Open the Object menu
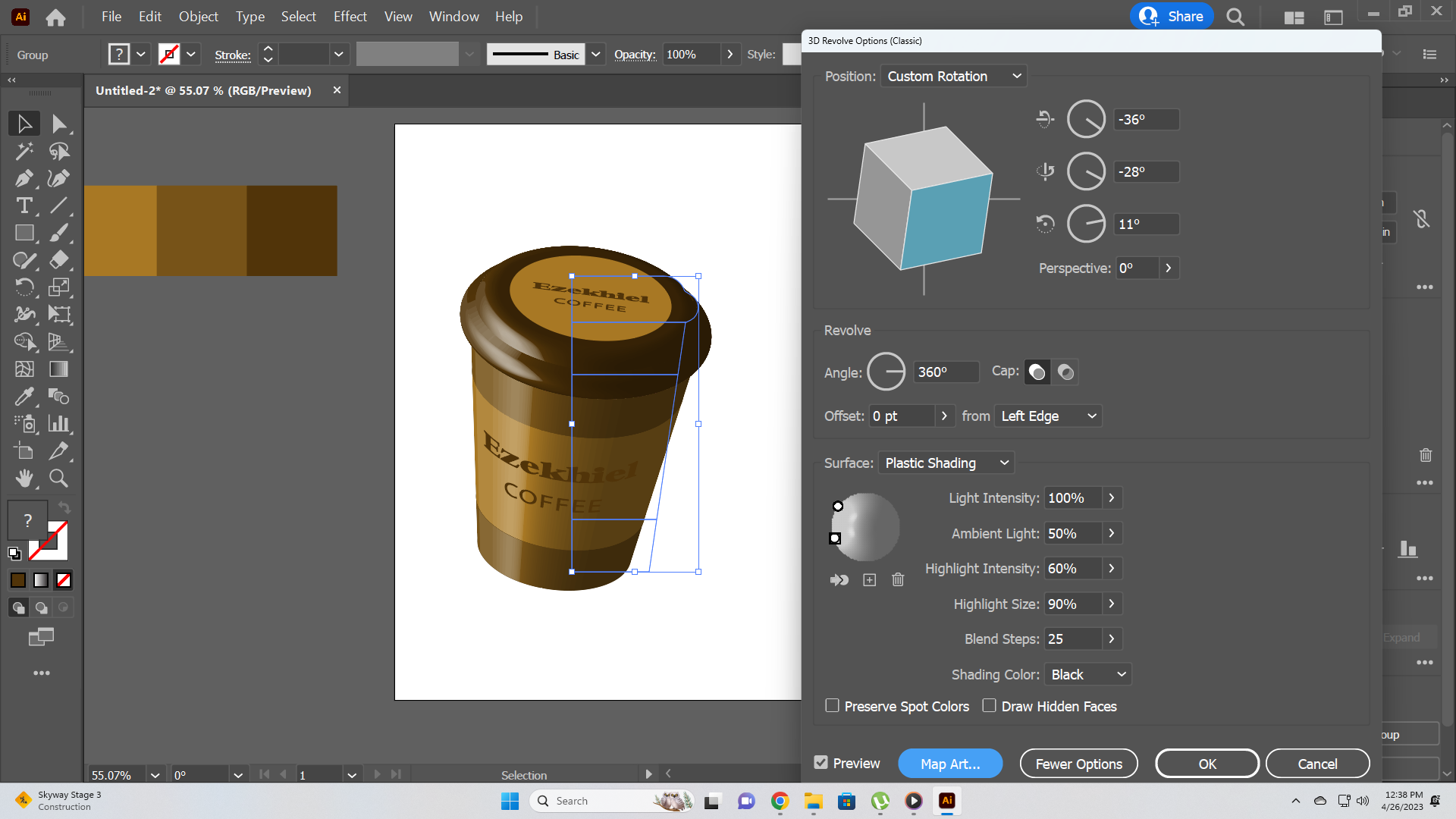 click(x=198, y=17)
